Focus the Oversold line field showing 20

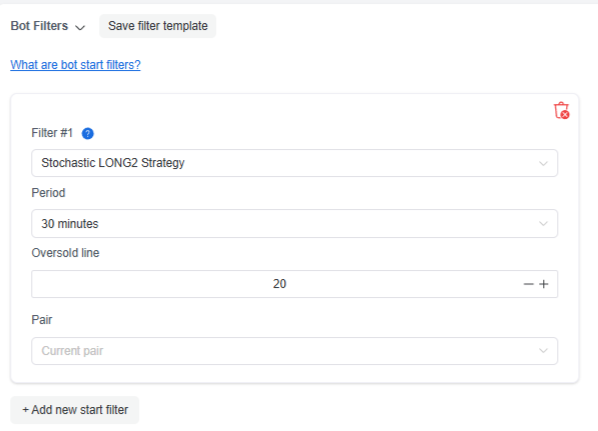[276, 284]
